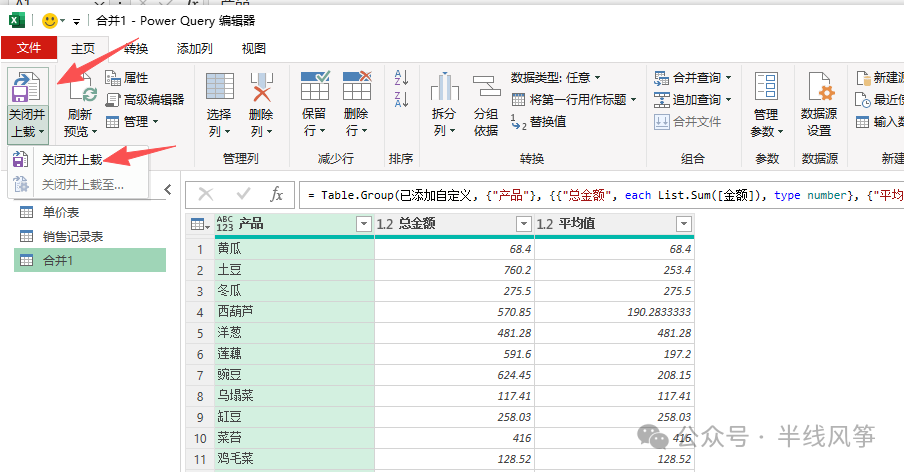Click Manage Parameters (管理参数) icon
The width and height of the screenshot is (904, 472).
[766, 88]
